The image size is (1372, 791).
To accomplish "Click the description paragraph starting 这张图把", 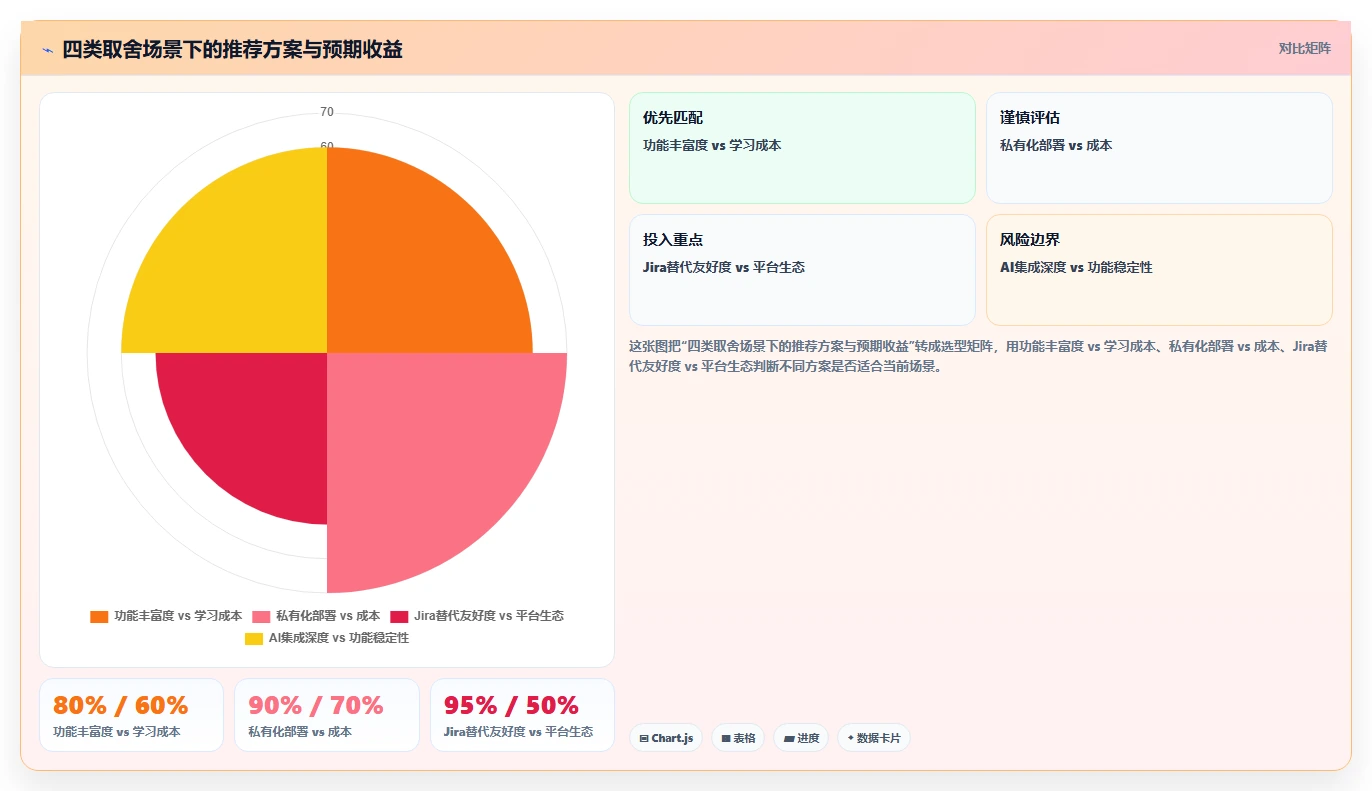I will pos(980,356).
